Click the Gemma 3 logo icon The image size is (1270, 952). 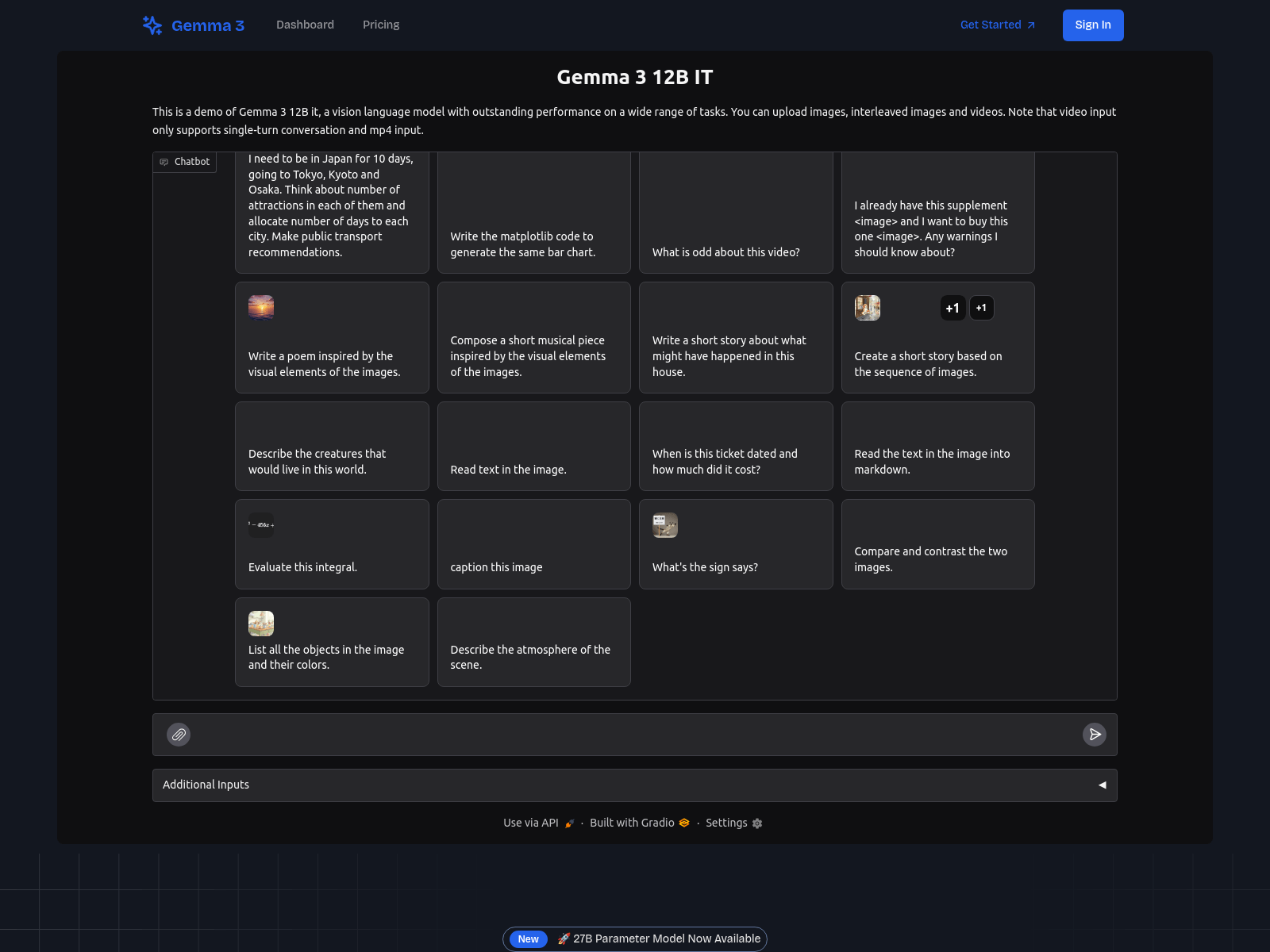[x=152, y=25]
